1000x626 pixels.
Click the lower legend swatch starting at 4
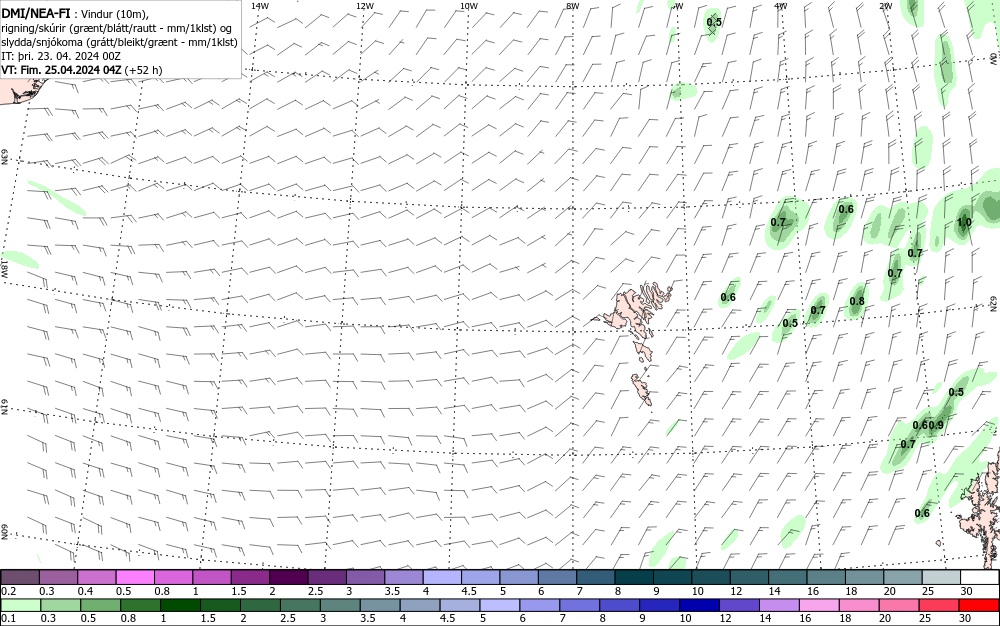click(x=420, y=605)
